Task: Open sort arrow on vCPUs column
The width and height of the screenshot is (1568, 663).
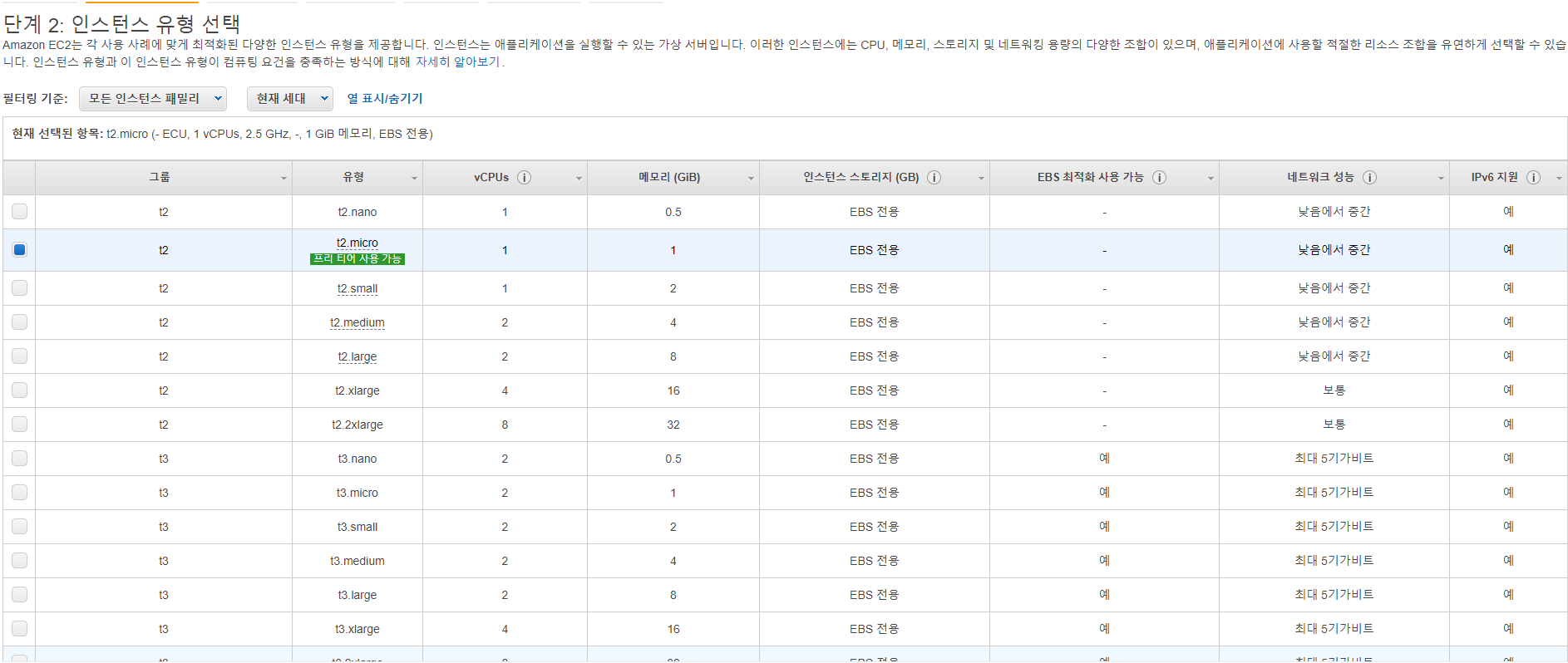Action: coord(579,179)
